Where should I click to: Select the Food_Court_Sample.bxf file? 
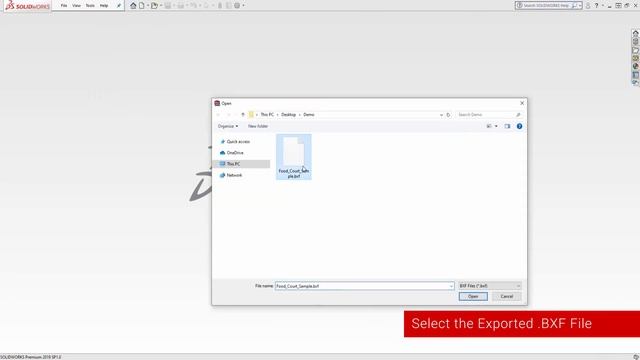293,157
